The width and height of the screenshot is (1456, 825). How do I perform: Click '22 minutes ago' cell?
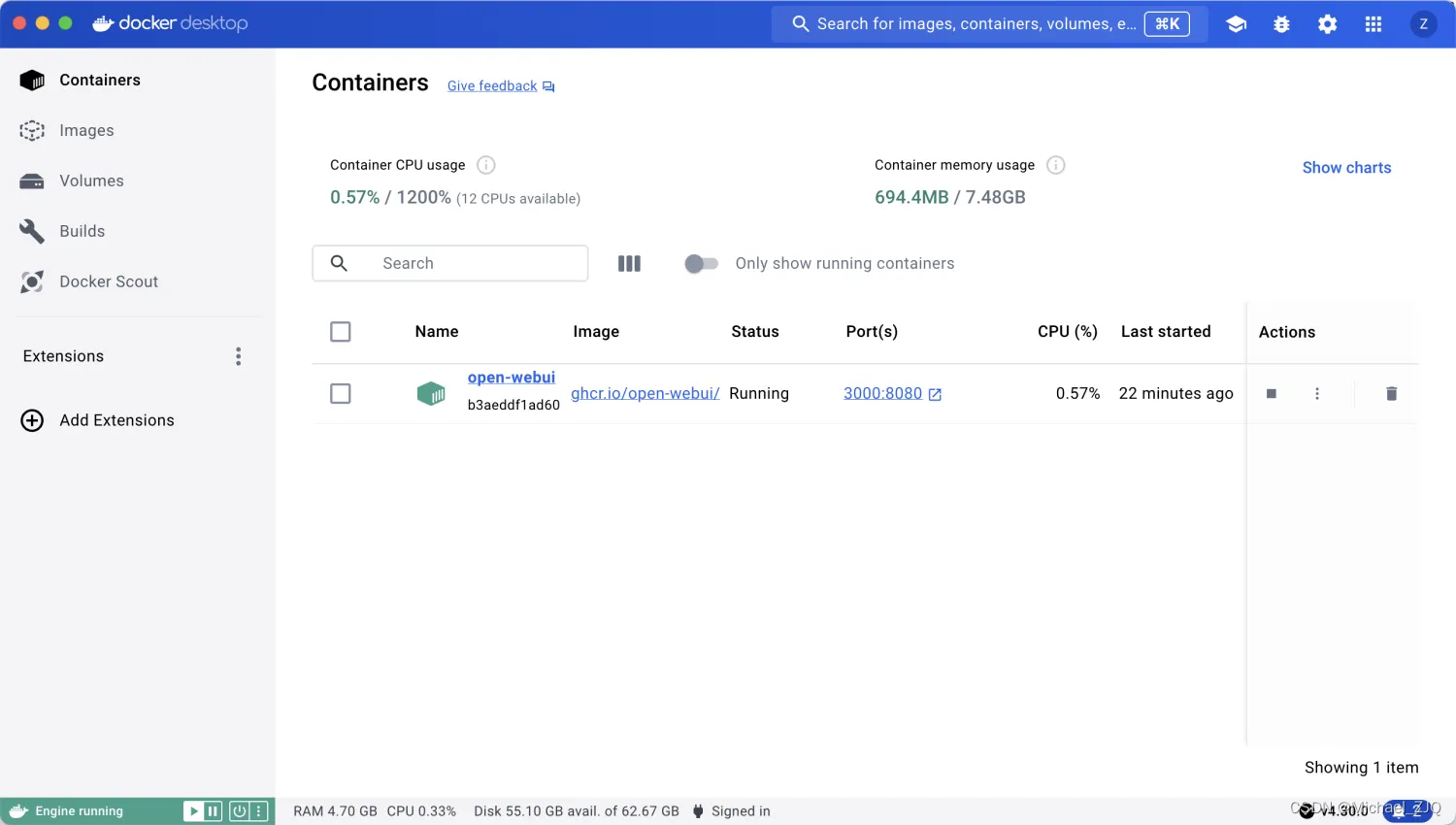[1176, 393]
